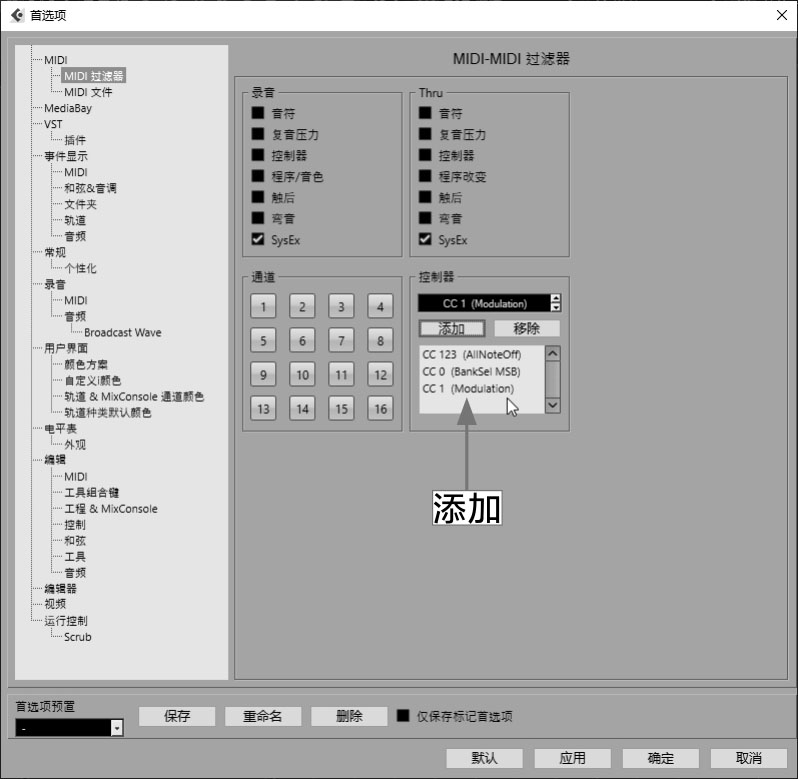Toggle MIDI channel 9 button
The image size is (798, 779).
263,374
